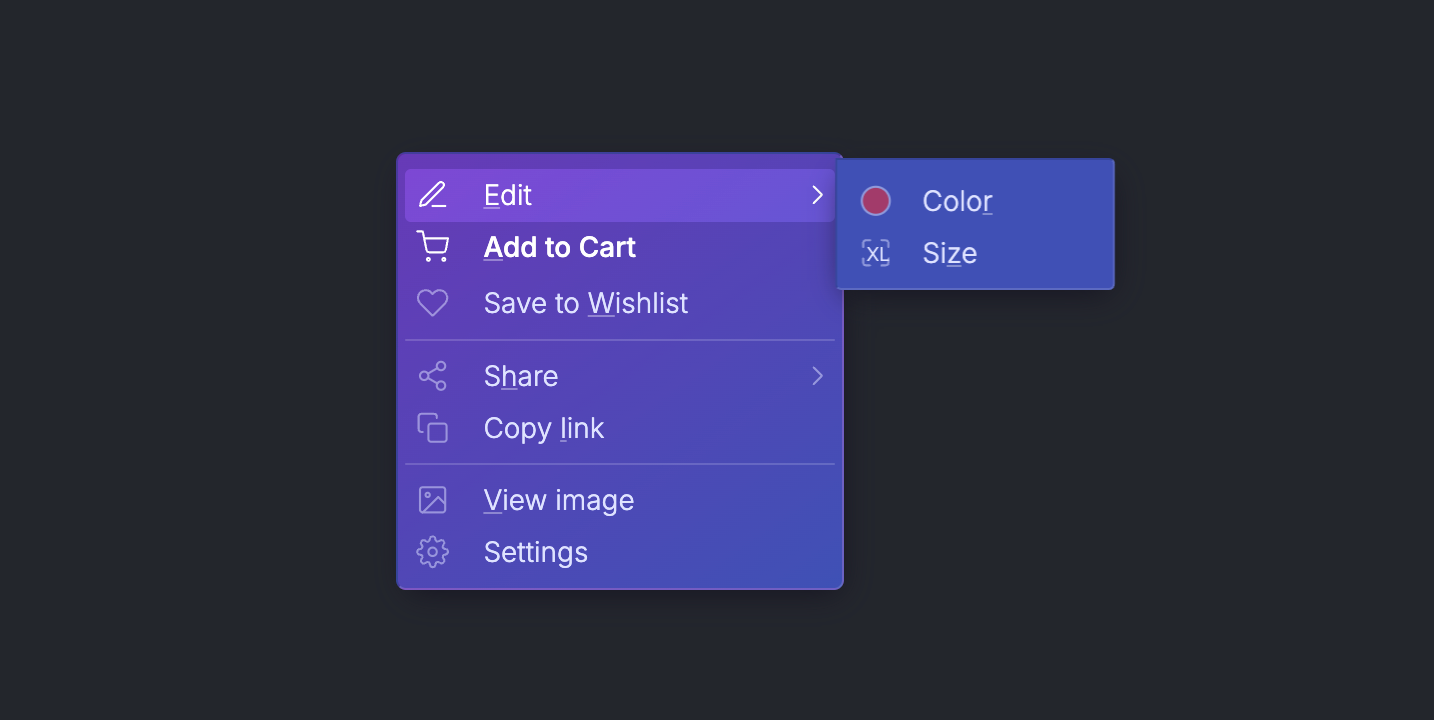This screenshot has width=1434, height=720.
Task: Click the copy icon beside Copy link
Action: [x=432, y=428]
